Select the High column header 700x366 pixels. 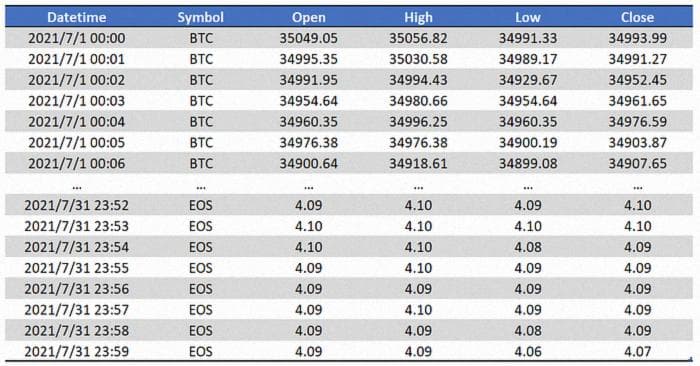coord(418,17)
